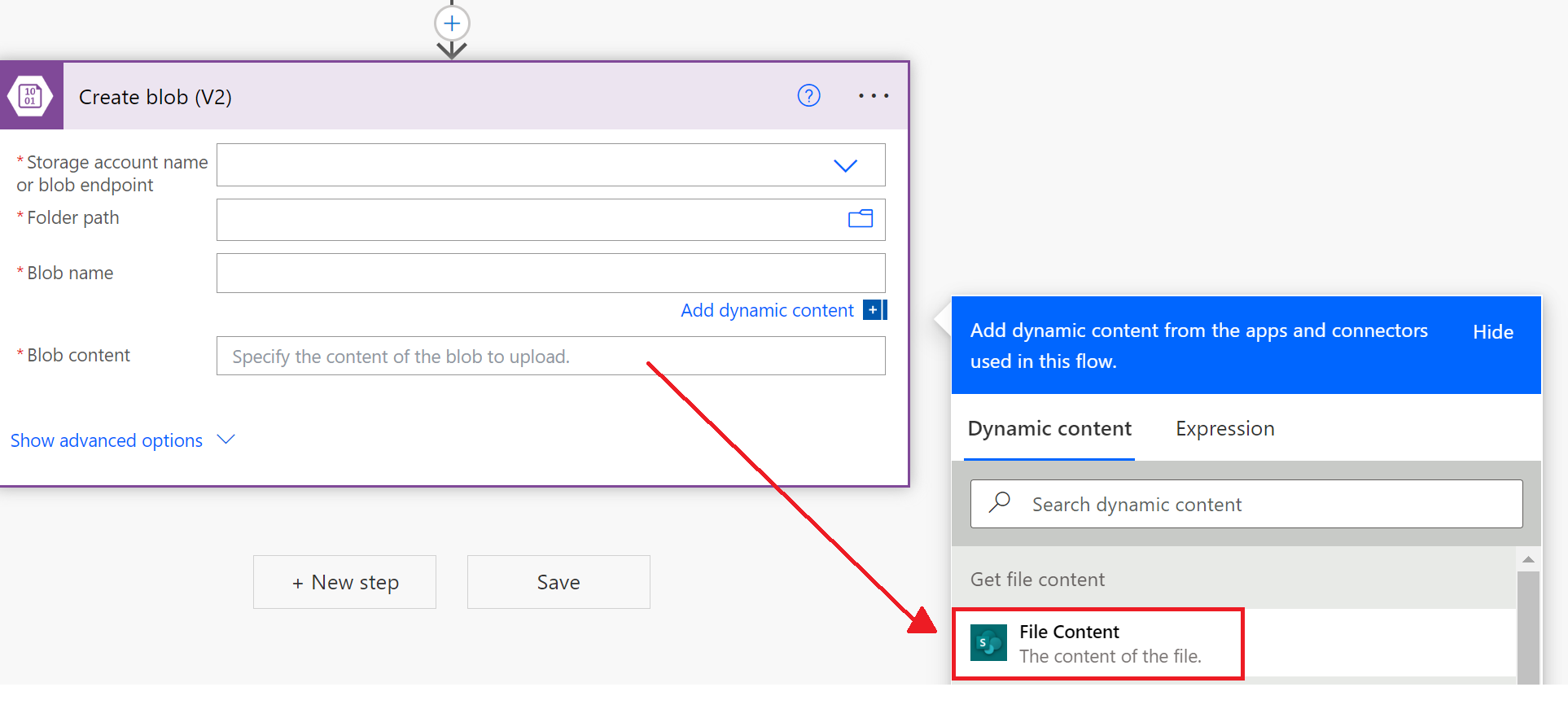Expand the Show advanced options chevron
This screenshot has height=709, width=1568.
(x=226, y=440)
